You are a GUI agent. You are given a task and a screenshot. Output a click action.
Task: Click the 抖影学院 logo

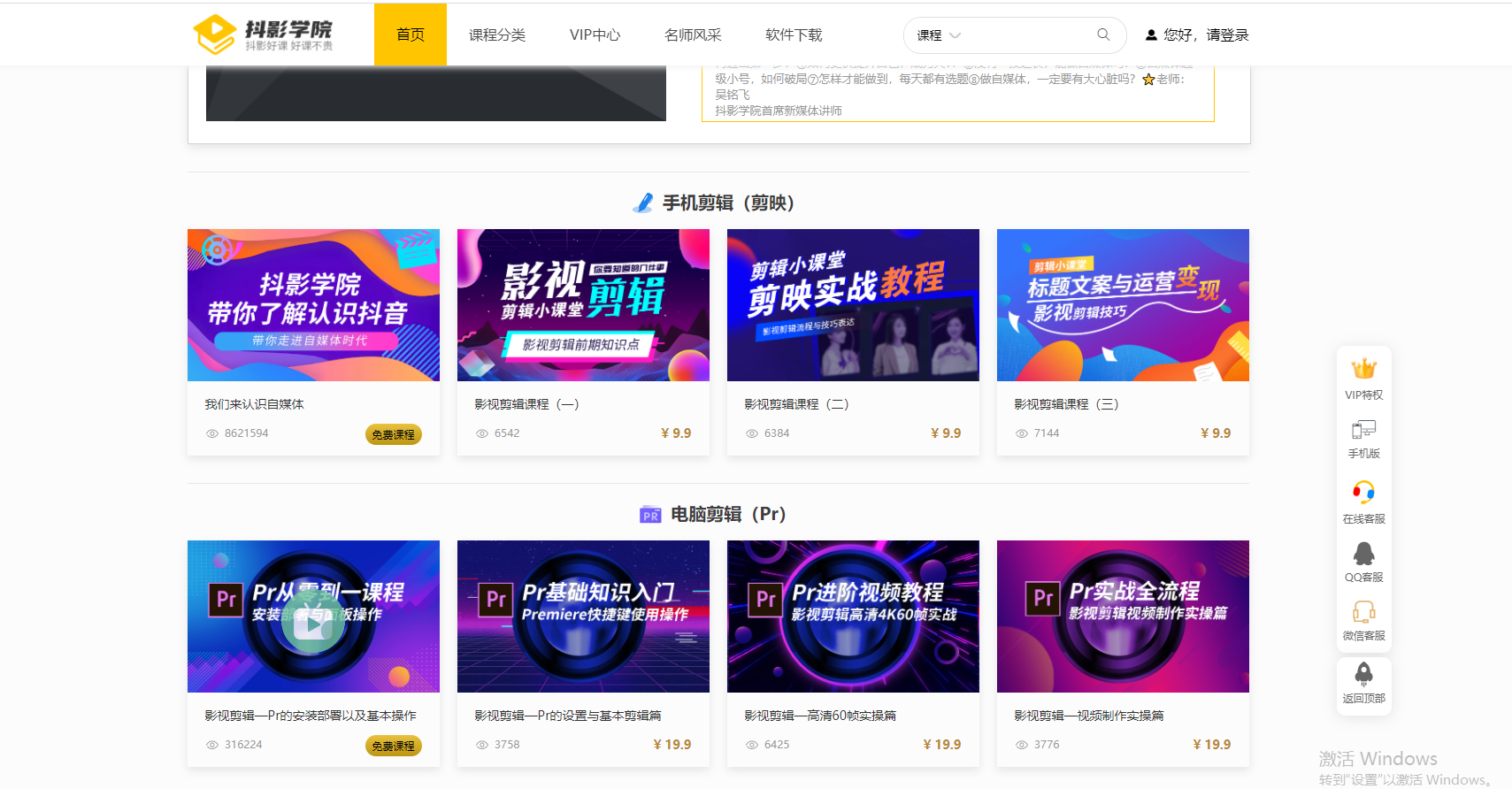coord(263,34)
